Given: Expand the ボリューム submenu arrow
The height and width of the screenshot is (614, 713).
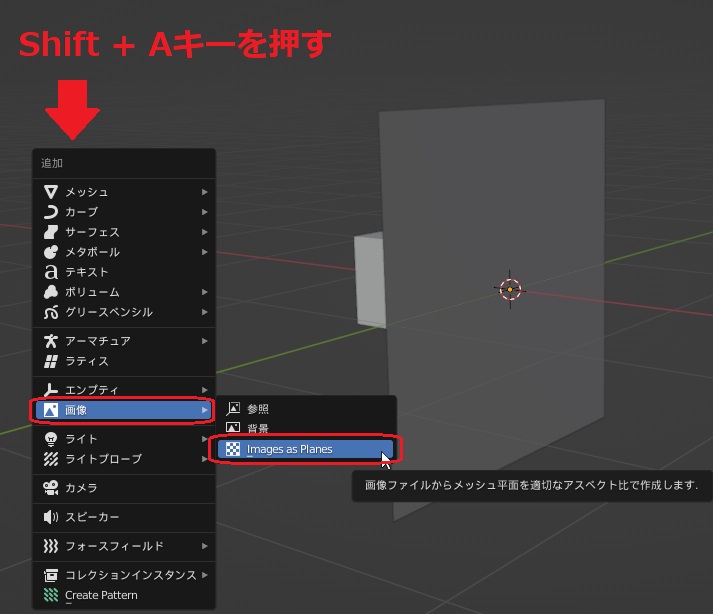Looking at the screenshot, I should pyautogui.click(x=205, y=292).
